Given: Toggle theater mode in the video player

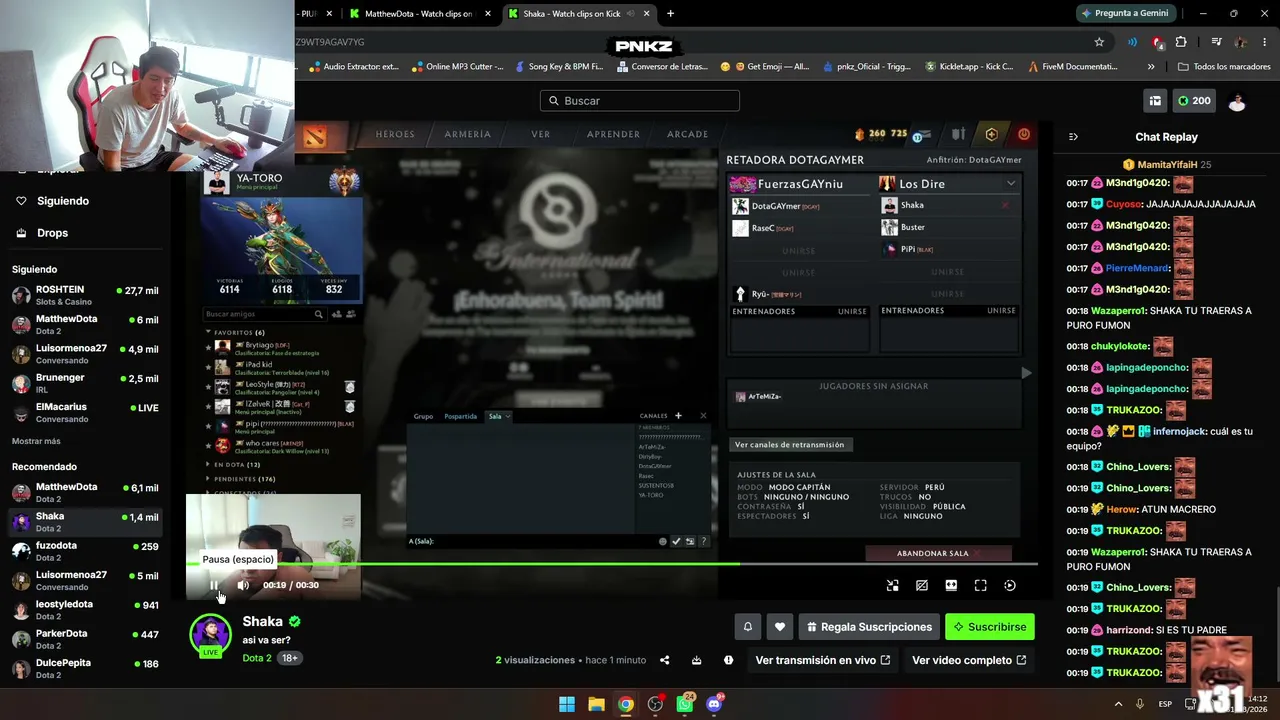Looking at the screenshot, I should click(x=951, y=586).
